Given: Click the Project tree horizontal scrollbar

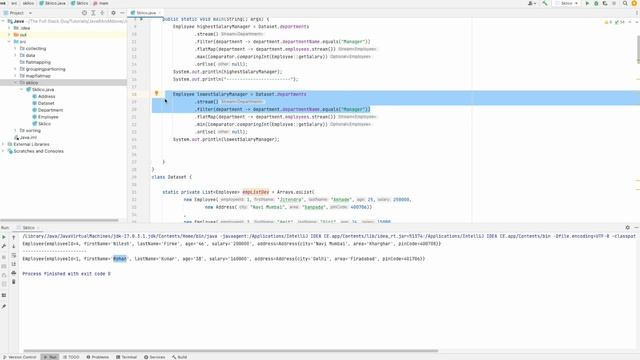Looking at the screenshot, I should (60, 220).
